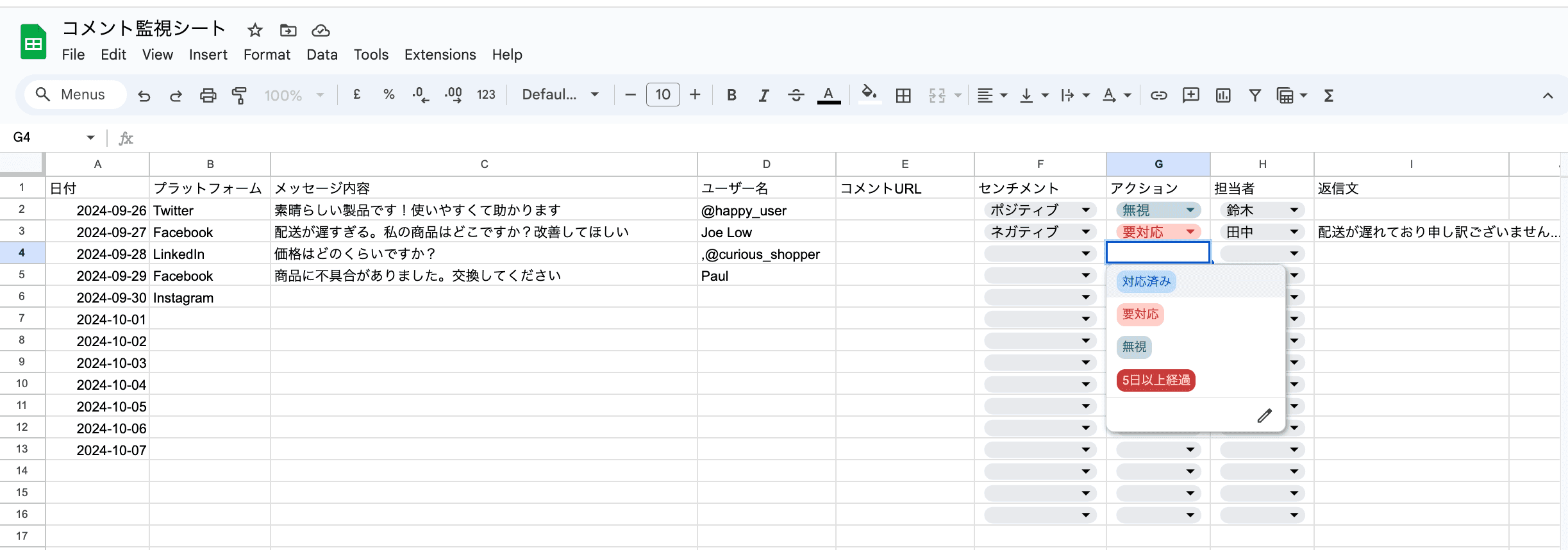1568x550 pixels.
Task: Create a filter using funnel icon
Action: coord(1255,96)
